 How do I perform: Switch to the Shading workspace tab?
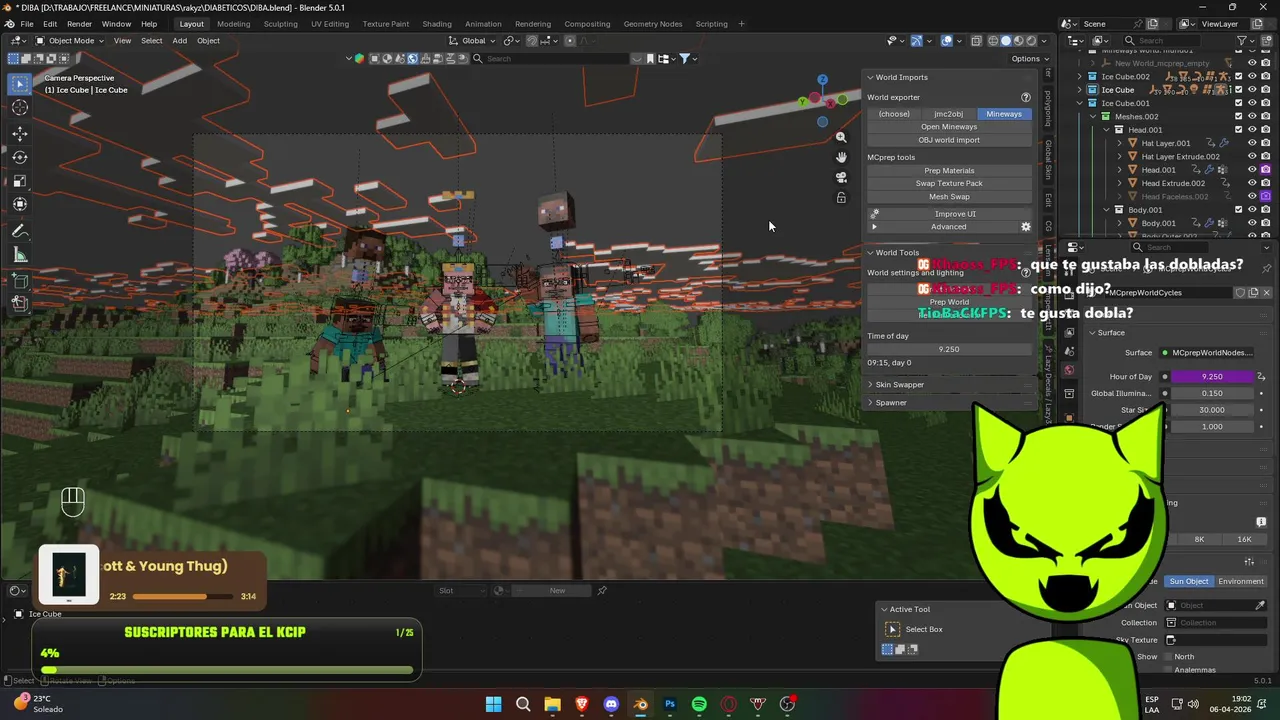point(437,24)
